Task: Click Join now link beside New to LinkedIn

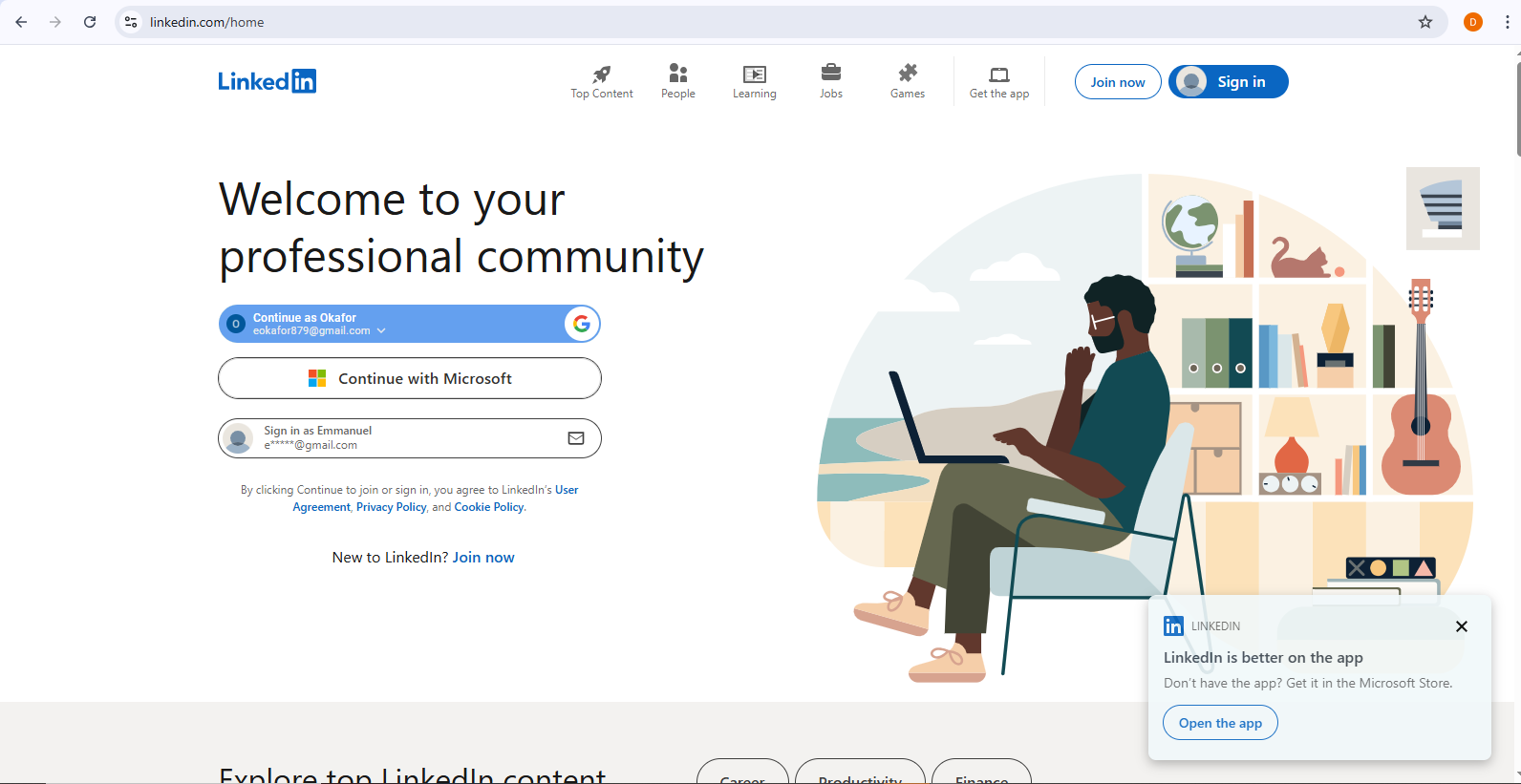Action: pyautogui.click(x=483, y=558)
